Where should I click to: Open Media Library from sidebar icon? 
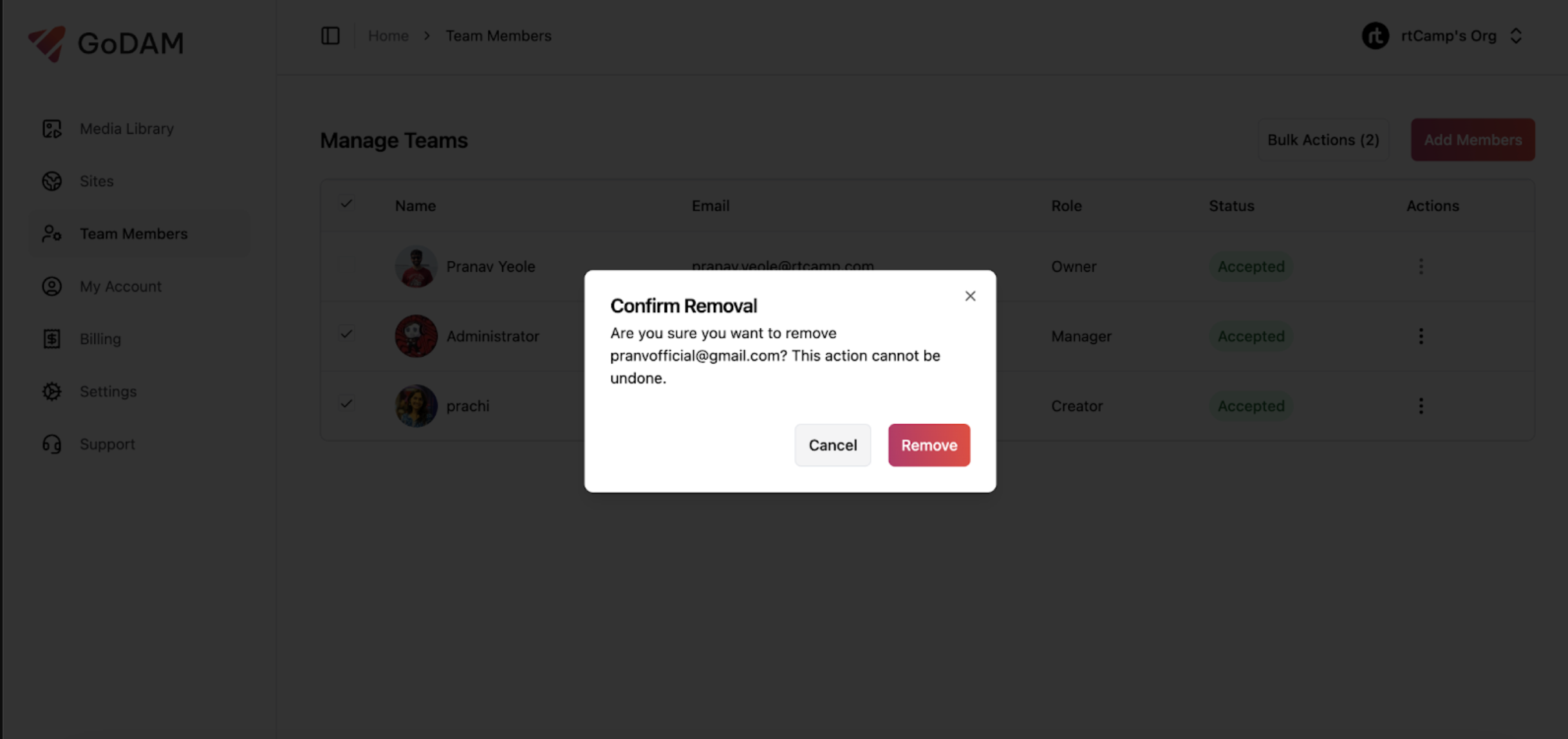pyautogui.click(x=51, y=129)
